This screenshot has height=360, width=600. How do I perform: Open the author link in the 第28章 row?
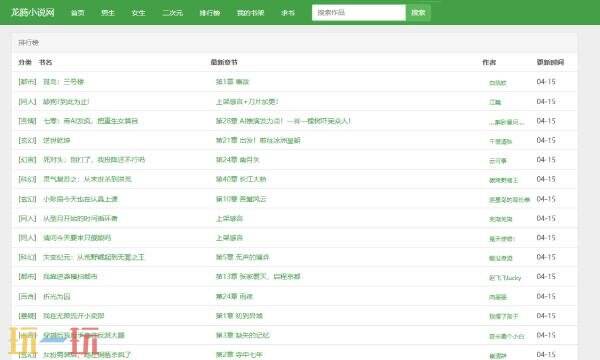[507, 122]
